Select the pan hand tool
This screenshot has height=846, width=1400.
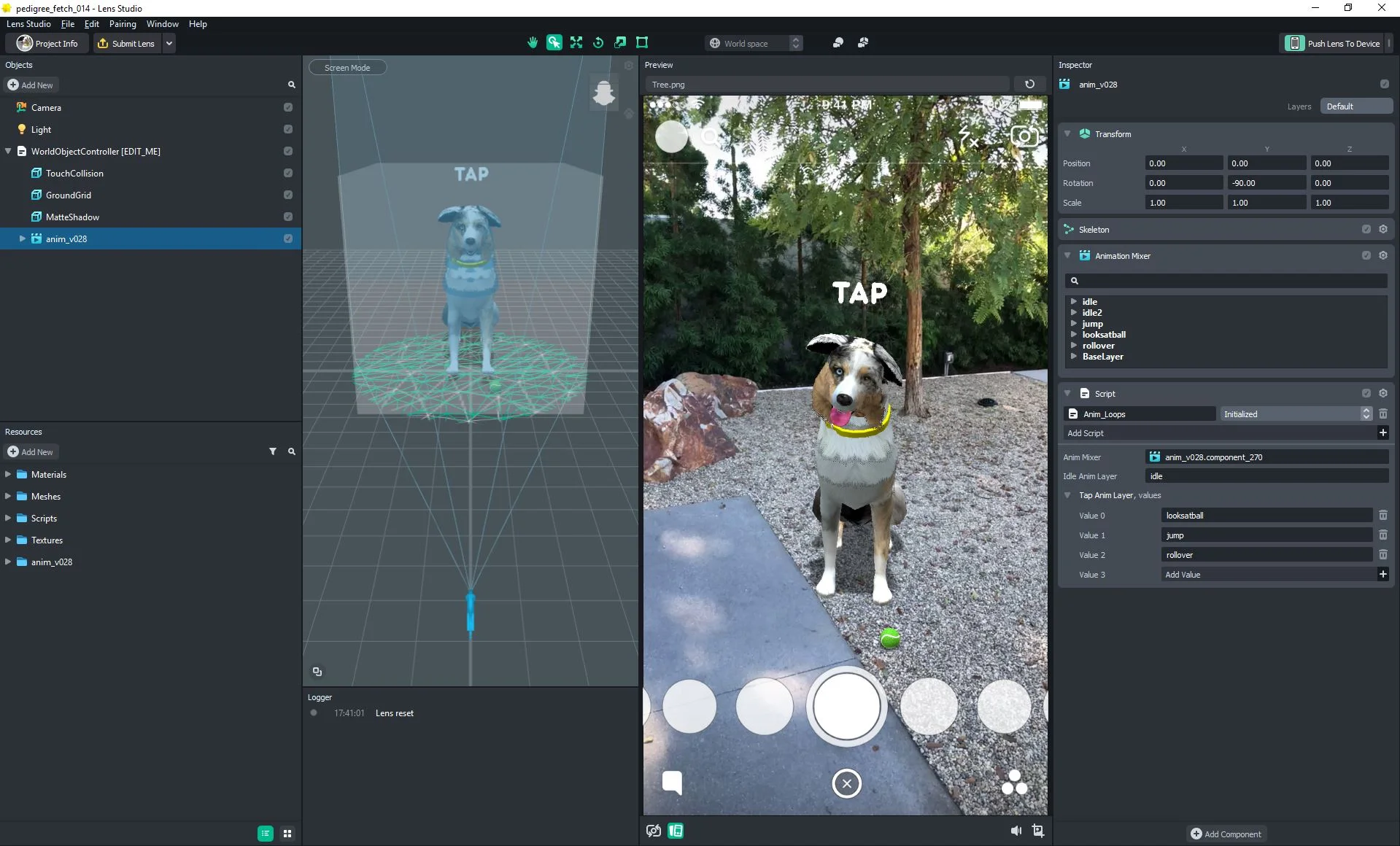click(x=533, y=43)
